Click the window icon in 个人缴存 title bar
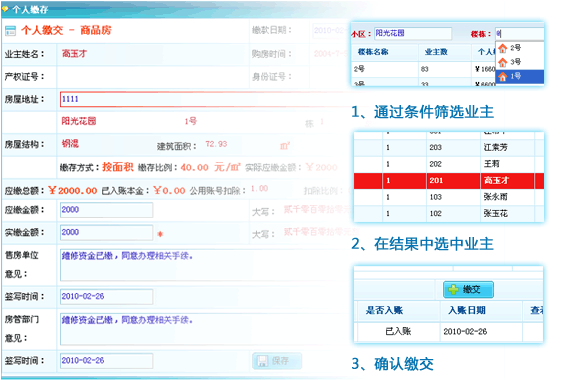The width and height of the screenshot is (585, 380). [x=5, y=9]
